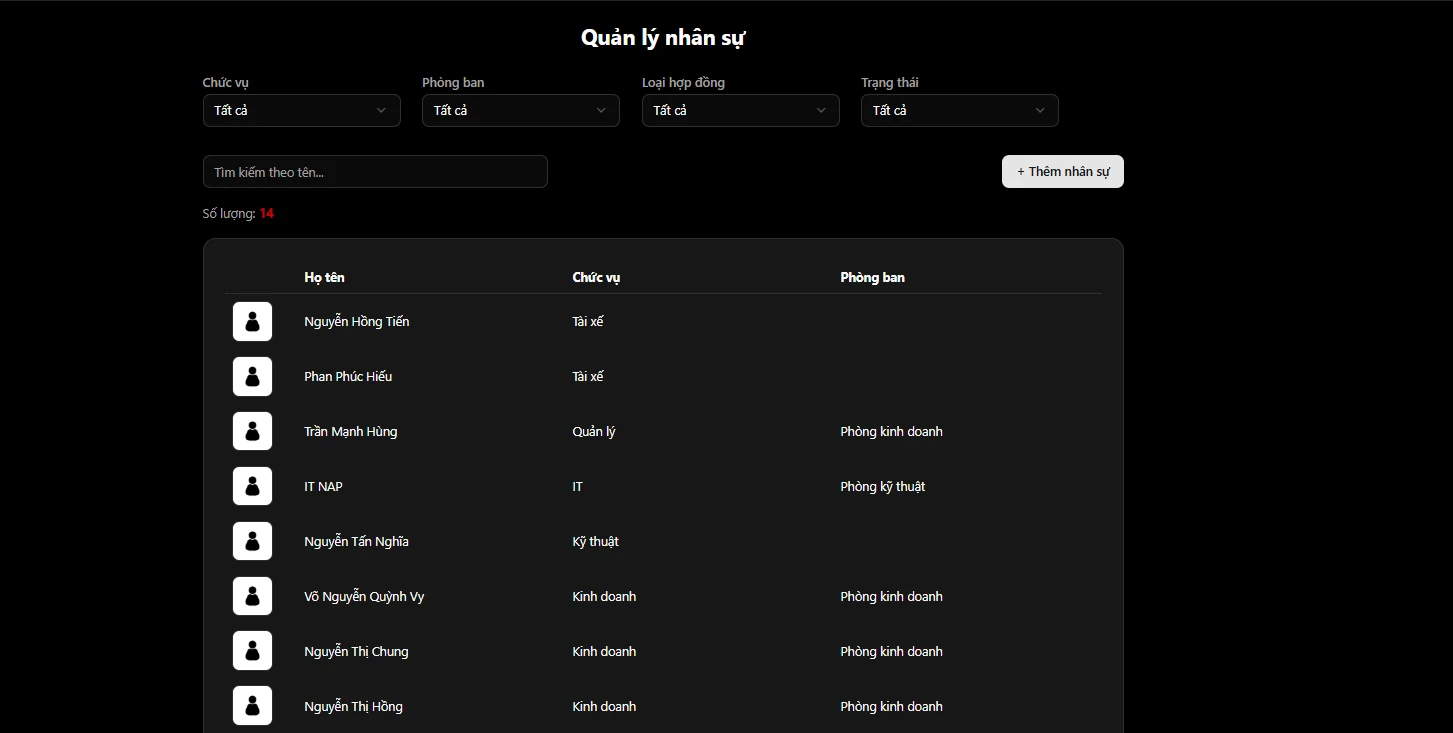Click avatar icon of Nguyễn Thị Hồng

point(252,706)
